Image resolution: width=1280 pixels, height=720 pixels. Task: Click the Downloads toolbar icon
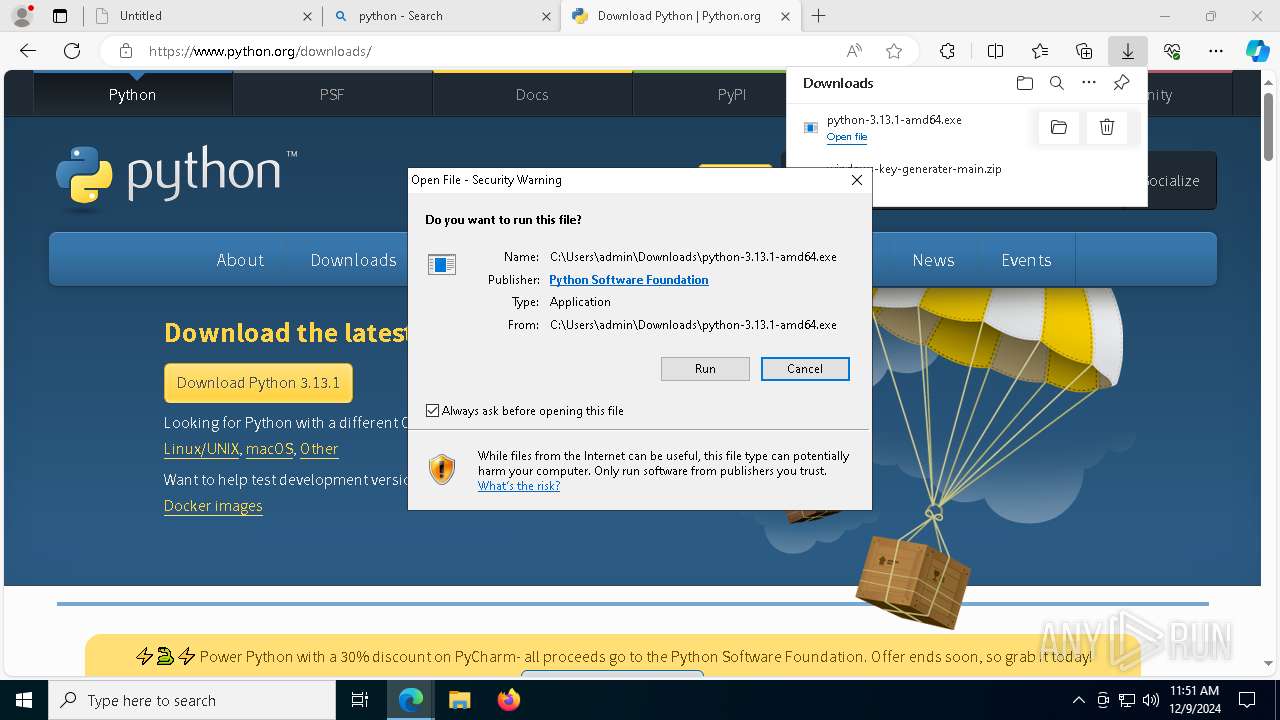(1127, 51)
